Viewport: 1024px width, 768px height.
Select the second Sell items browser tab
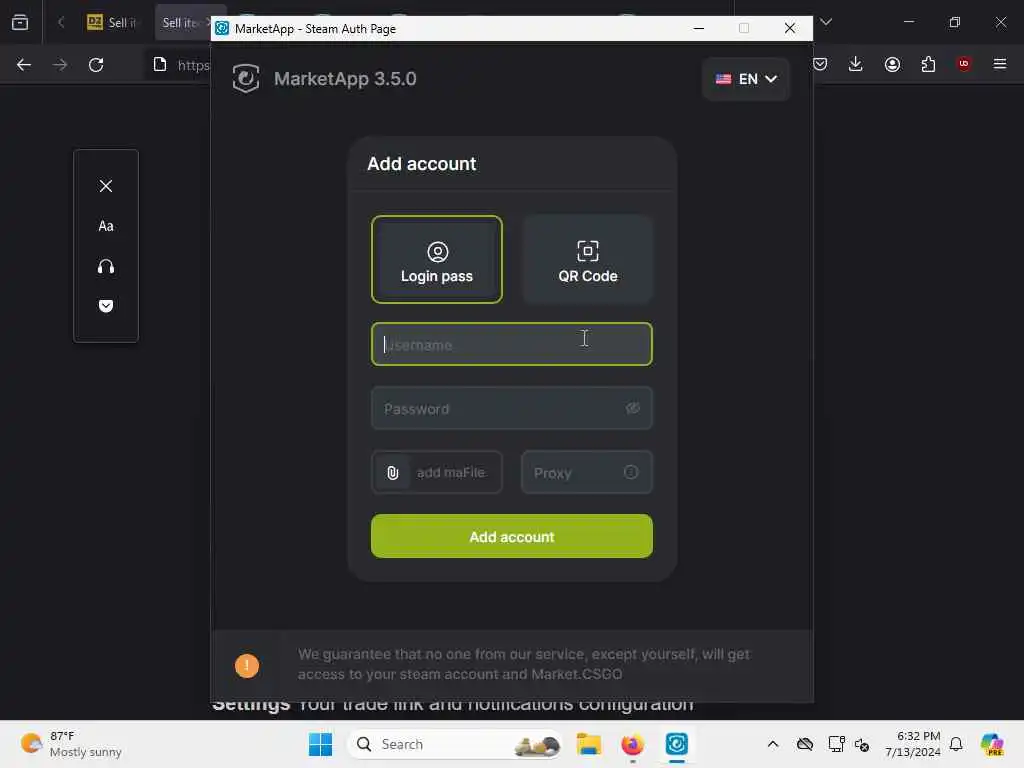[185, 22]
